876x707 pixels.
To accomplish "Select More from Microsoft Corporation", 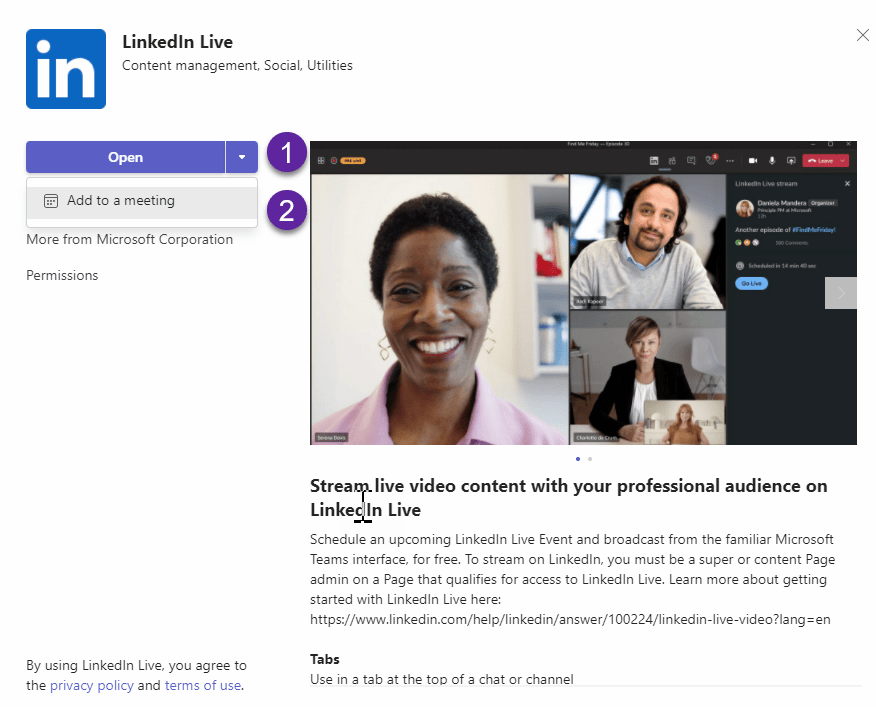I will (129, 239).
